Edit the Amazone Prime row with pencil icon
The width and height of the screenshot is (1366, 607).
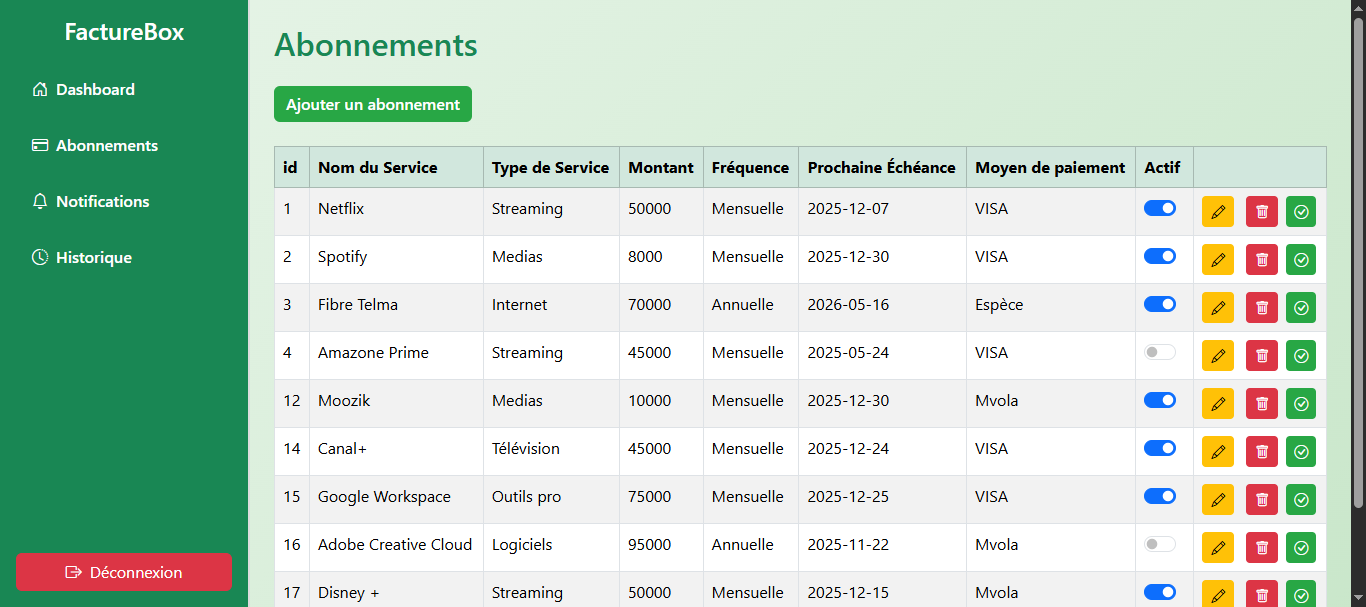click(x=1218, y=356)
